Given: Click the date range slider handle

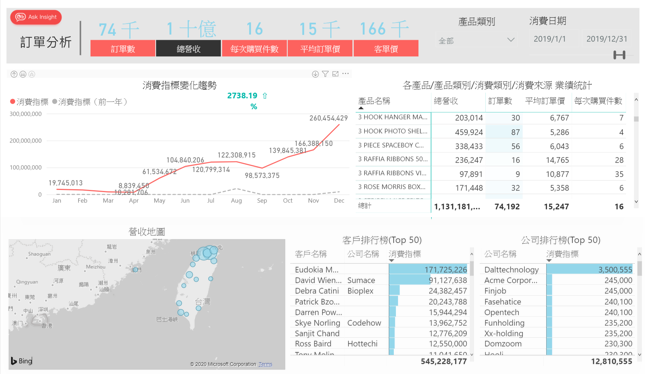Looking at the screenshot, I should pyautogui.click(x=619, y=55).
